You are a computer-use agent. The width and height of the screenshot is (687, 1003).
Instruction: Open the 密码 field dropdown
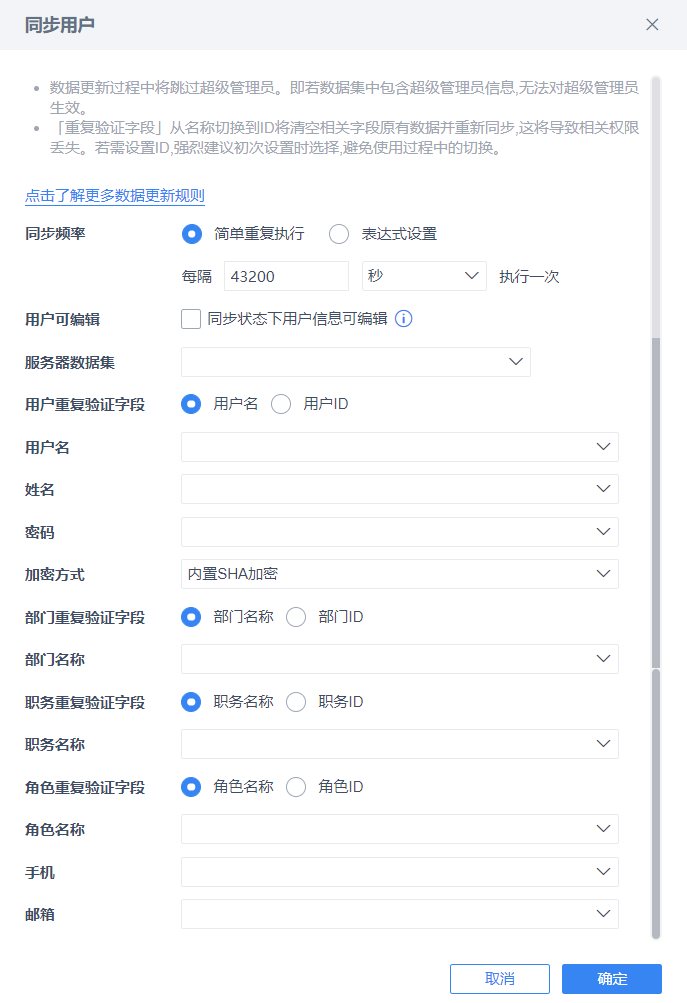399,532
